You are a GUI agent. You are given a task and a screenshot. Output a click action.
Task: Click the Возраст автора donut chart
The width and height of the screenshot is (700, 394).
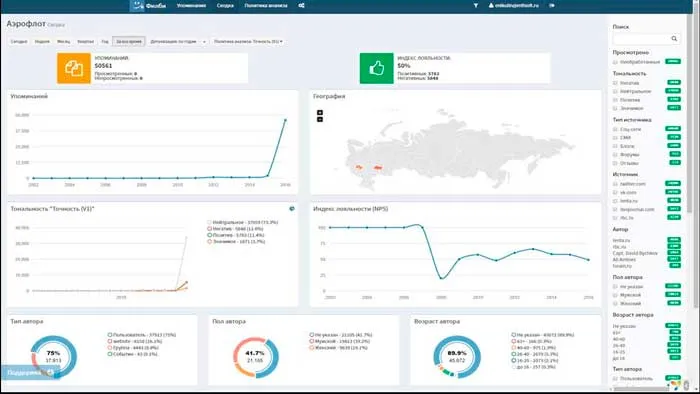point(457,357)
